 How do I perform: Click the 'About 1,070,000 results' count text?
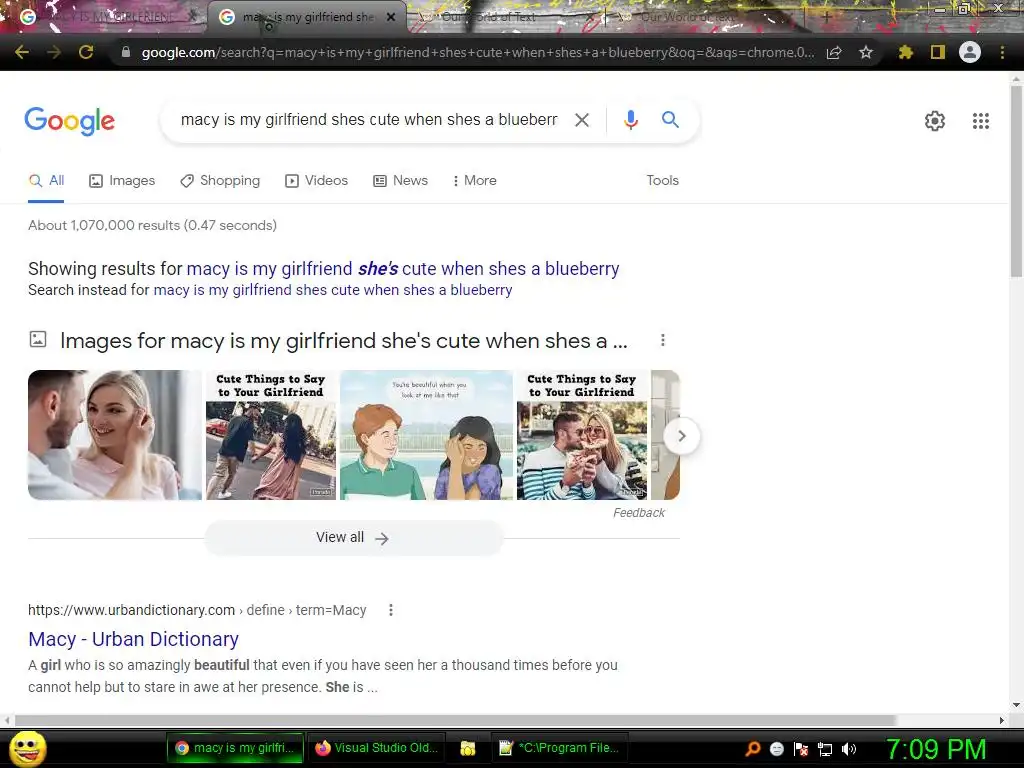[152, 225]
